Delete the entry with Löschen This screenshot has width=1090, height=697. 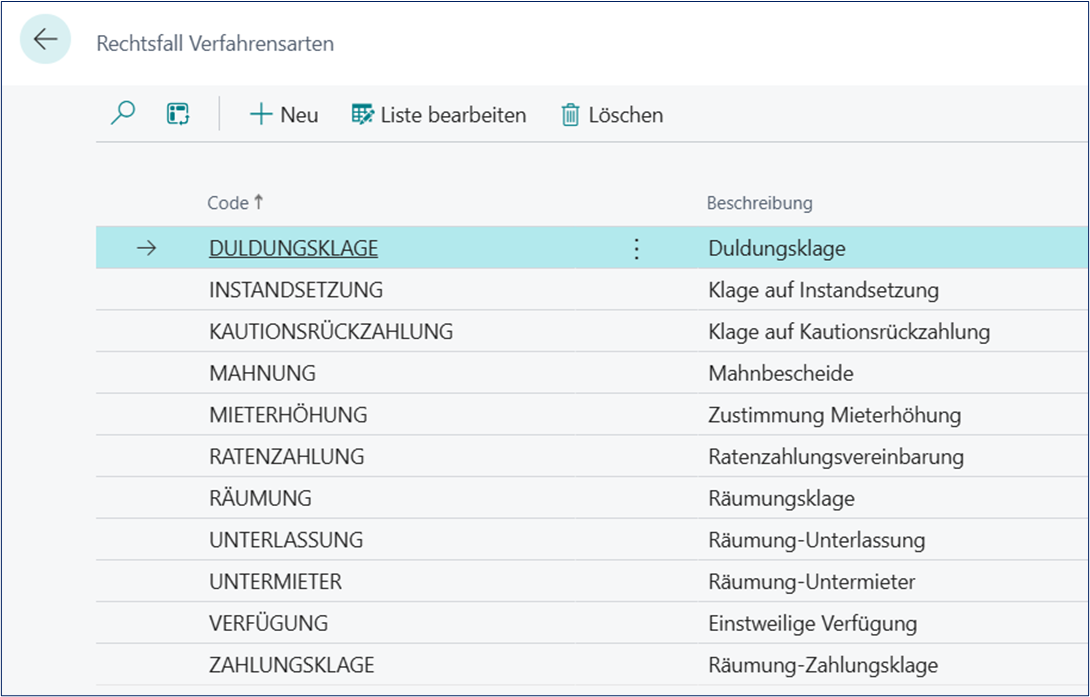point(612,115)
